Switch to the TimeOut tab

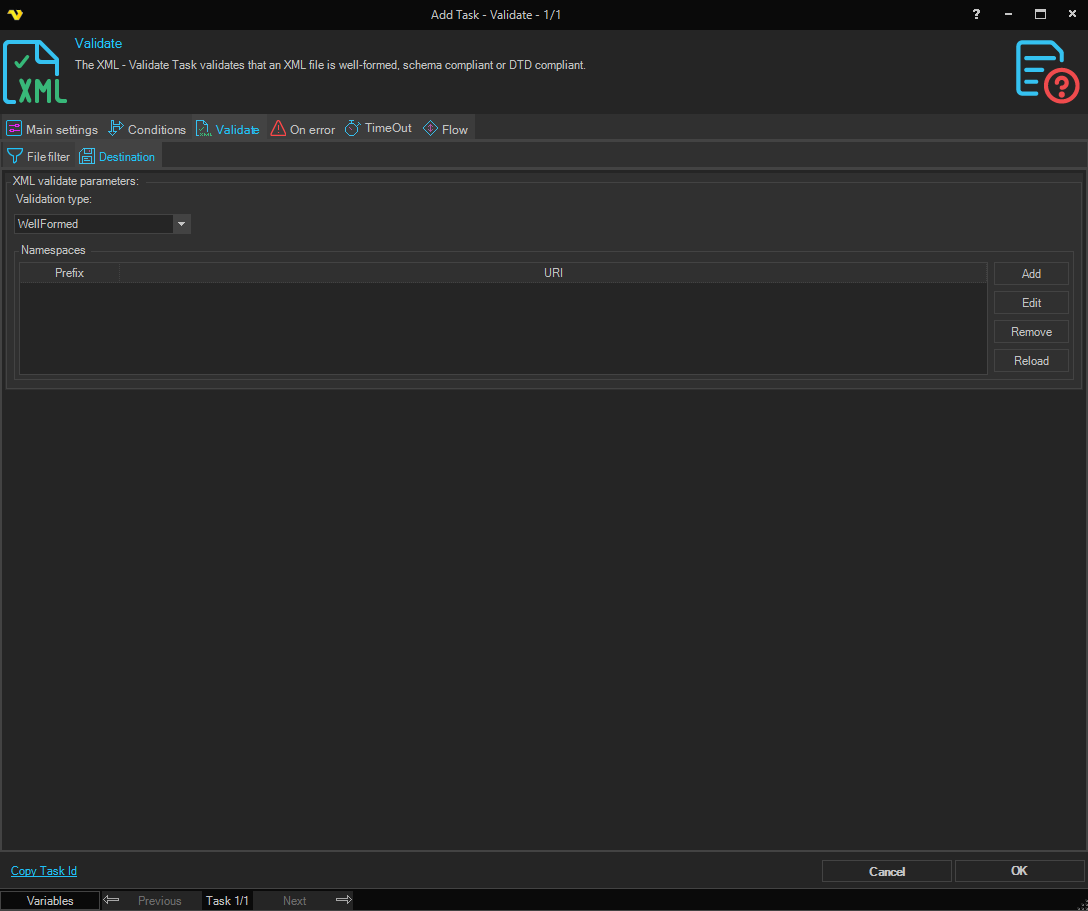pos(378,129)
